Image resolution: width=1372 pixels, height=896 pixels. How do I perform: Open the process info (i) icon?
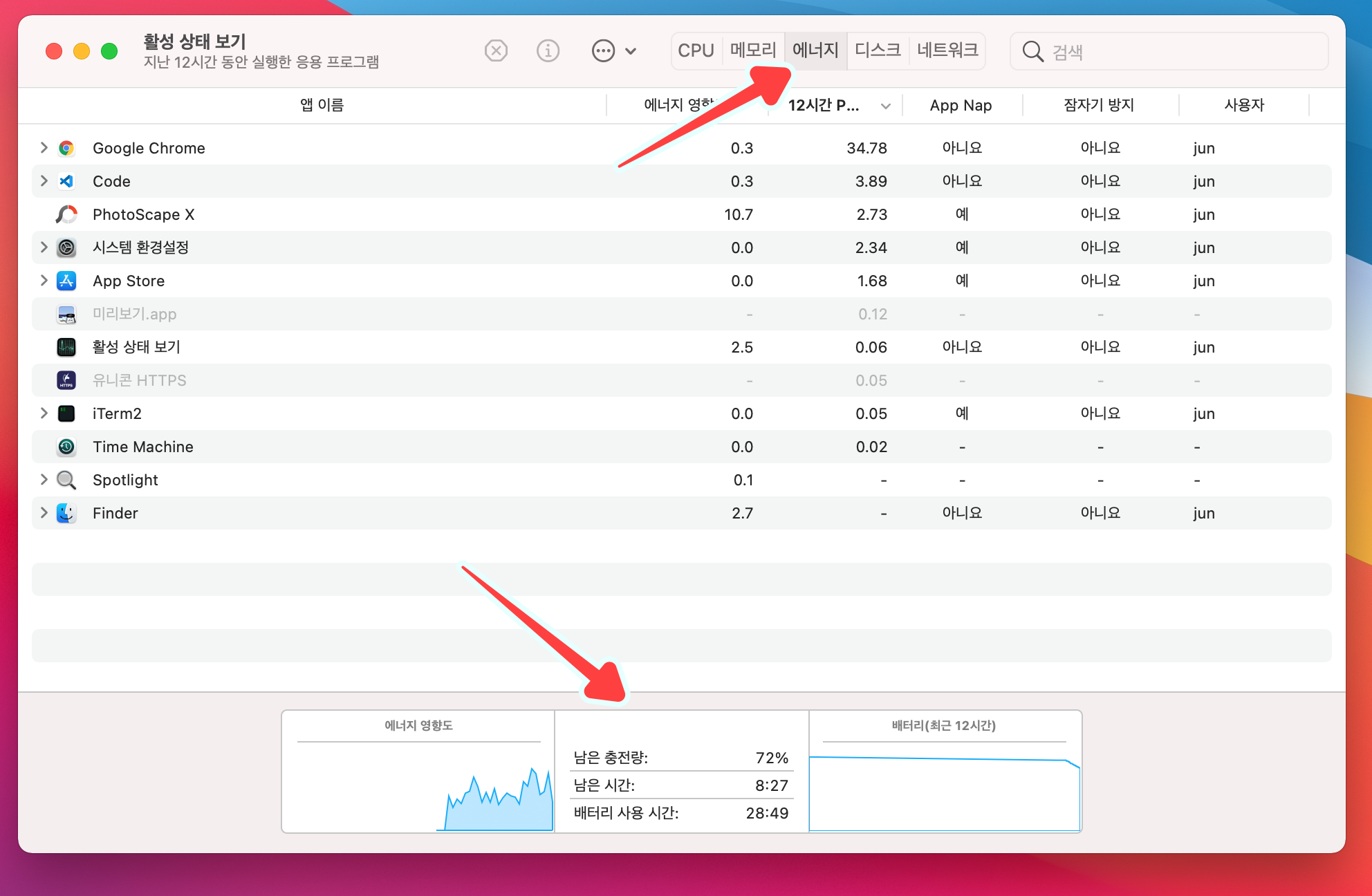point(548,50)
